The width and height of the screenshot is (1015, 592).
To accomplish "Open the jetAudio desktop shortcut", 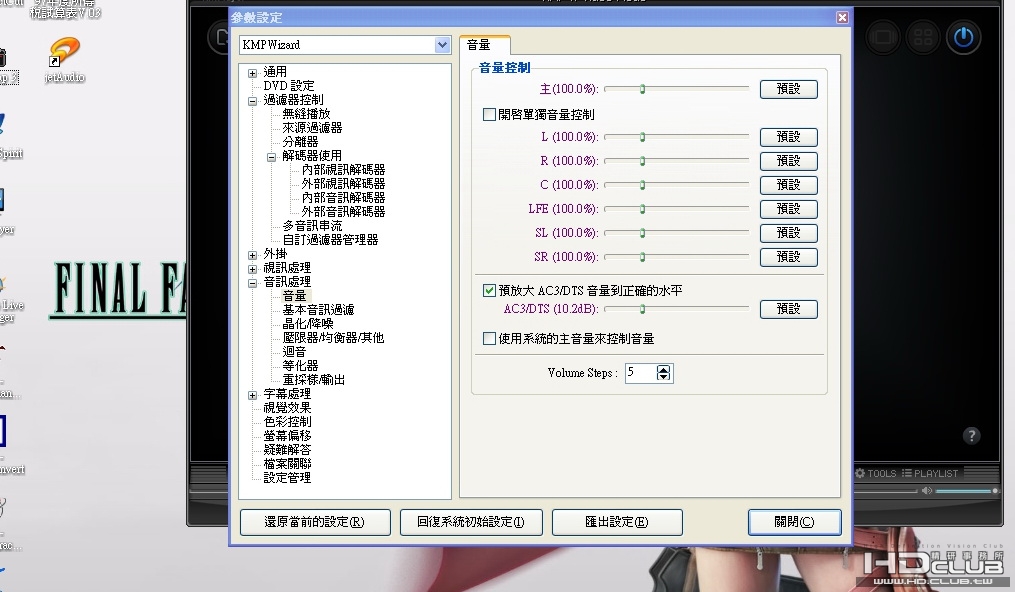I will [x=64, y=60].
